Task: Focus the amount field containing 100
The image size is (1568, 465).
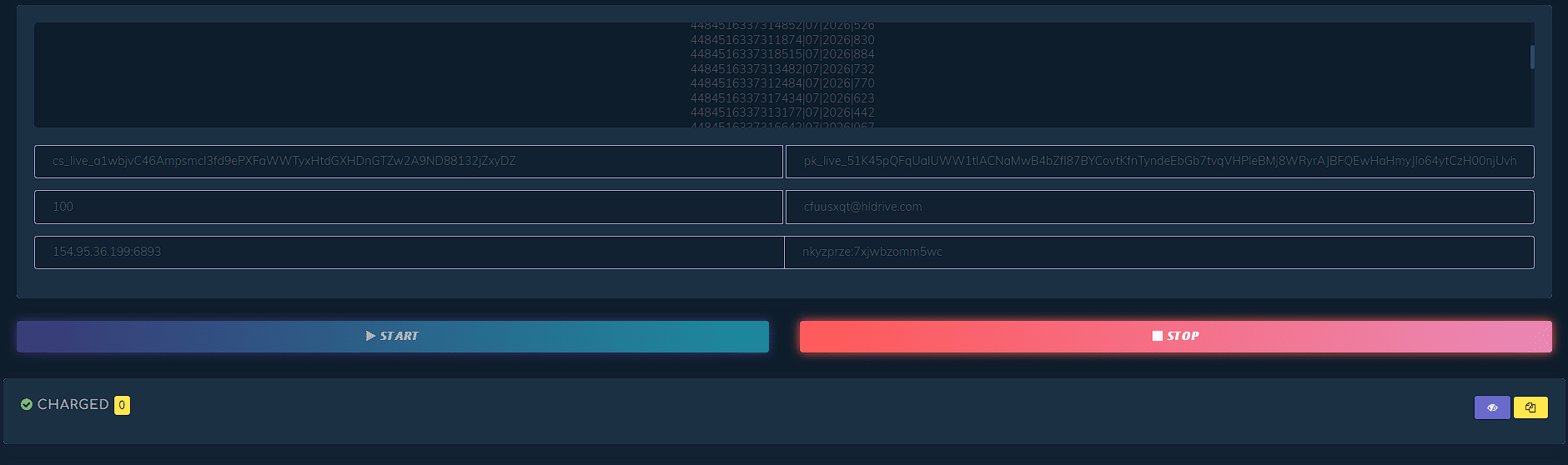Action: [x=409, y=207]
